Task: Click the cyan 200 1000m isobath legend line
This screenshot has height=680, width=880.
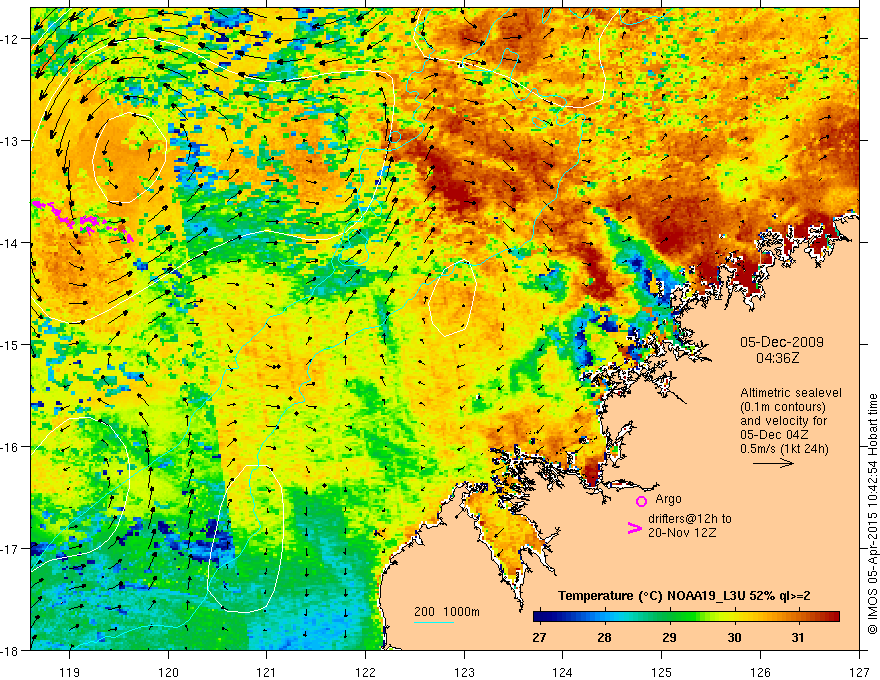Action: pyautogui.click(x=434, y=622)
